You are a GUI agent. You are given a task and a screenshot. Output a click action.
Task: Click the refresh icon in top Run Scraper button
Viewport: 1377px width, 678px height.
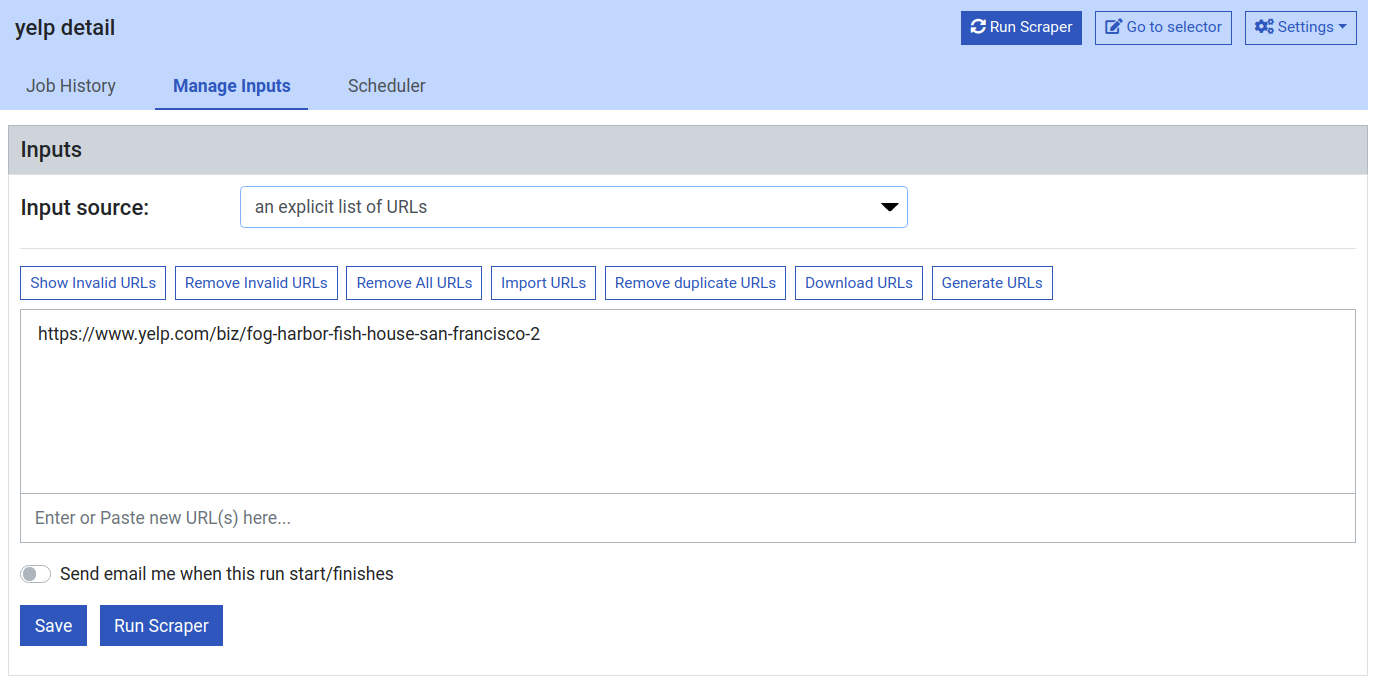point(978,27)
